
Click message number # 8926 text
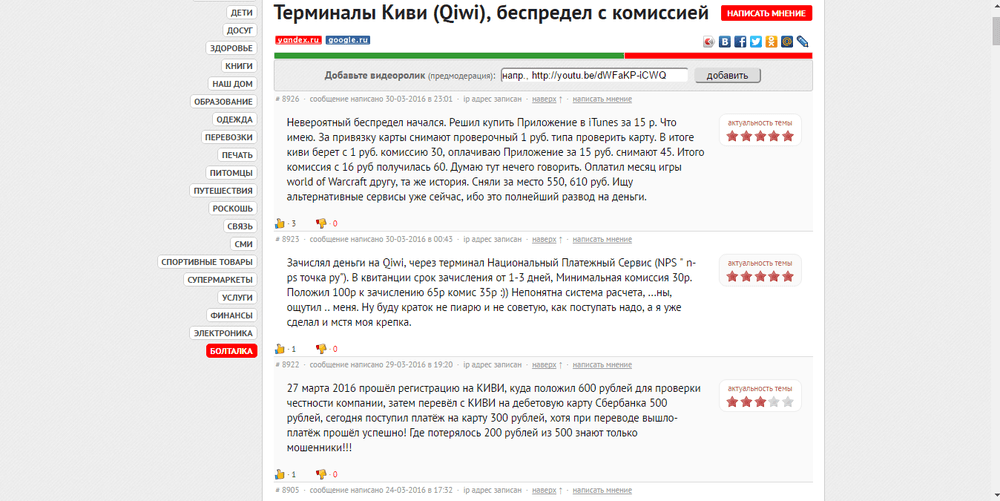288,99
